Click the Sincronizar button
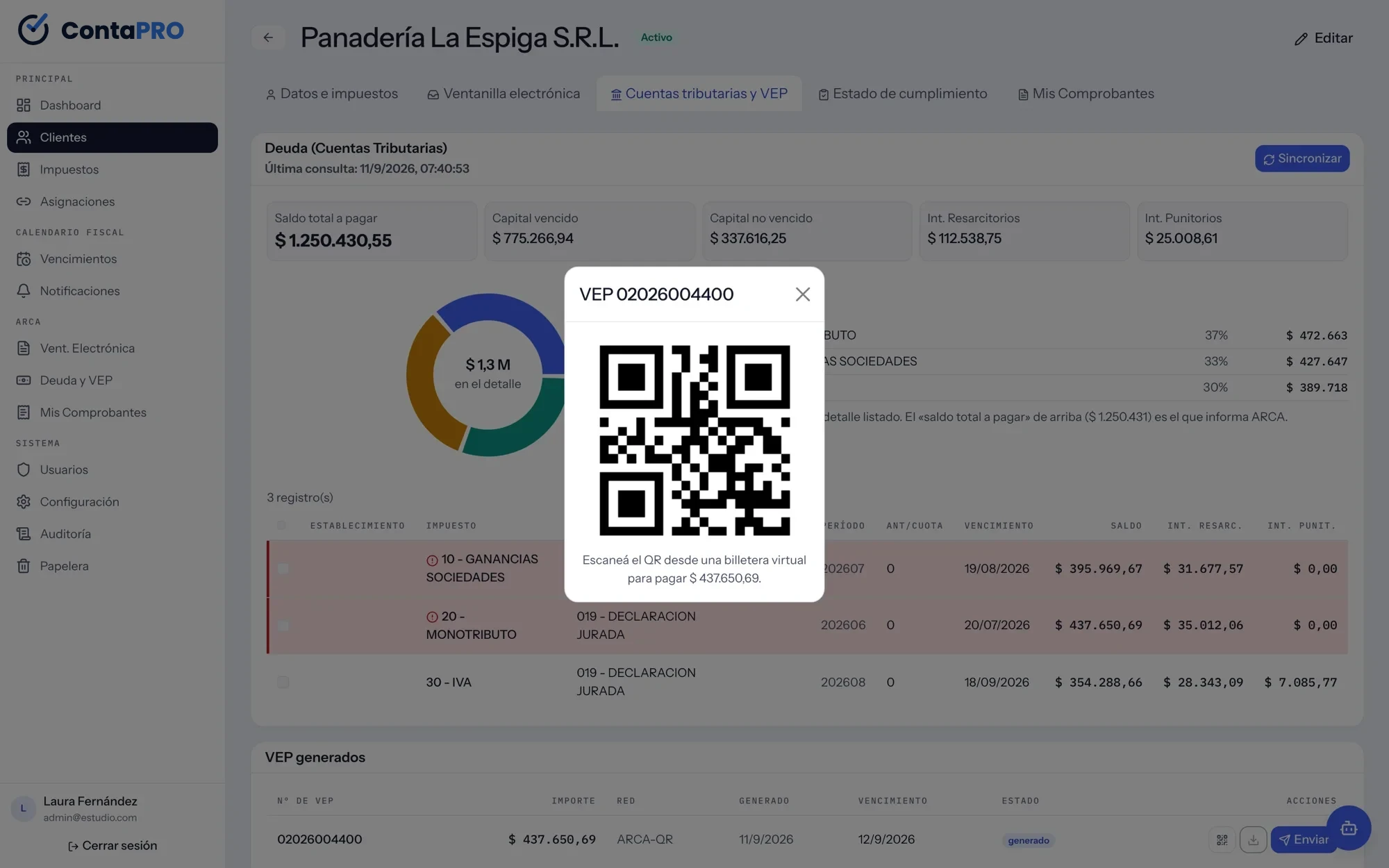1389x868 pixels. (x=1302, y=158)
